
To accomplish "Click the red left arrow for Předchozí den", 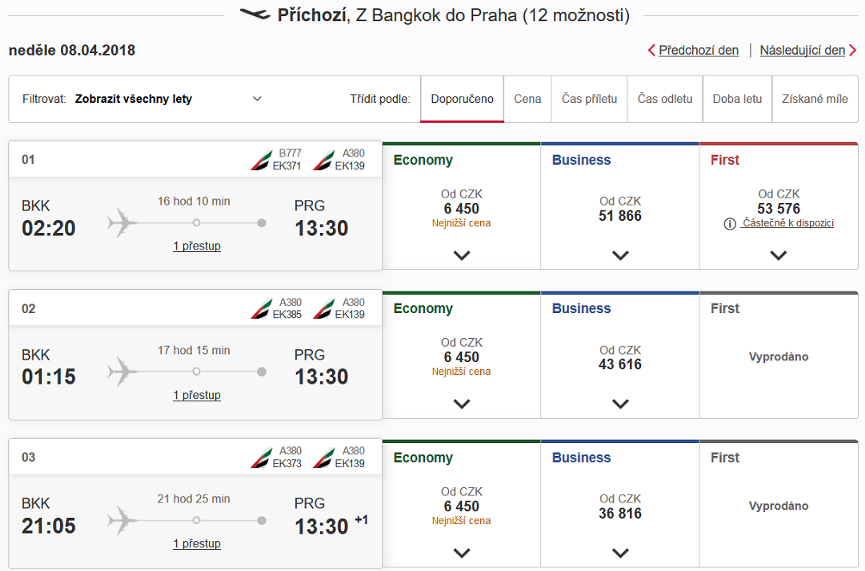I will (652, 50).
